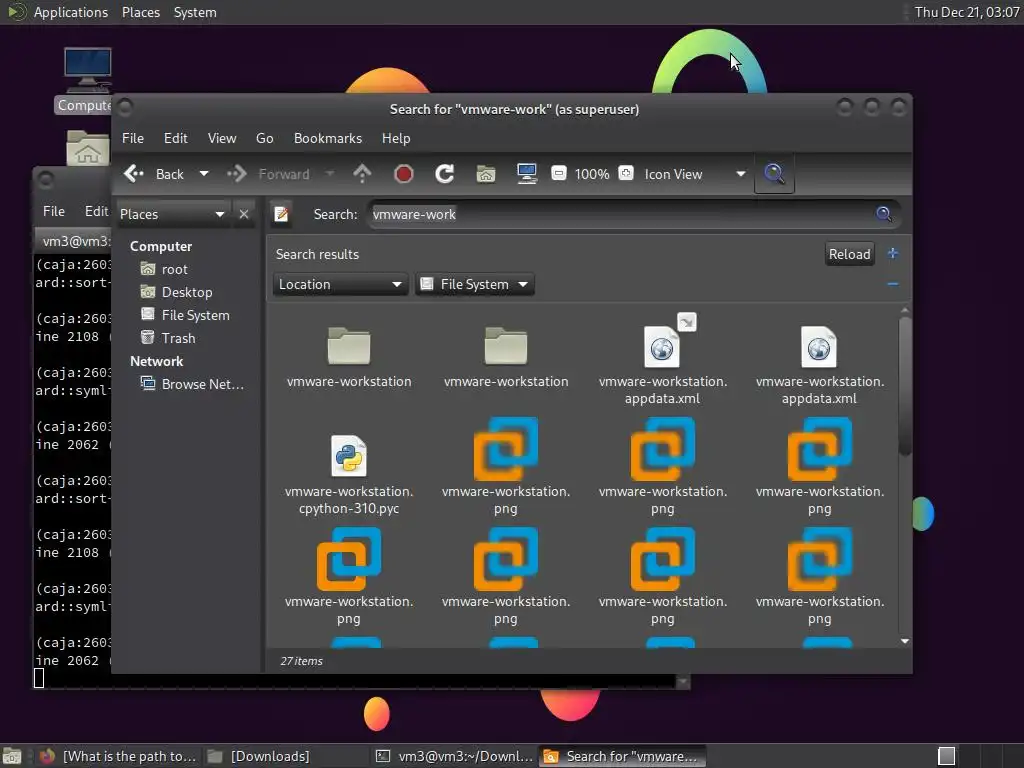Open the View menu

[x=222, y=138]
